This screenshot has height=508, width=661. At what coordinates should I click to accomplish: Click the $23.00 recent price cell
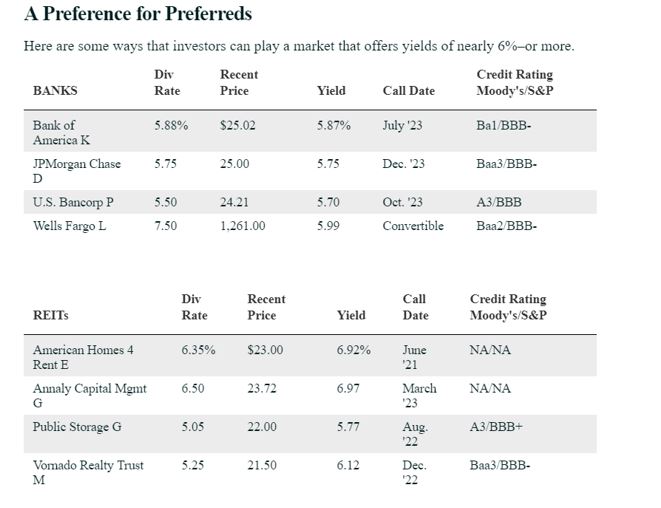click(265, 351)
